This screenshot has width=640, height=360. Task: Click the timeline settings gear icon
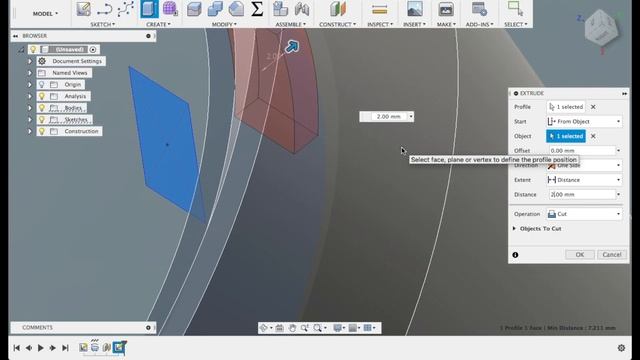pos(621,348)
